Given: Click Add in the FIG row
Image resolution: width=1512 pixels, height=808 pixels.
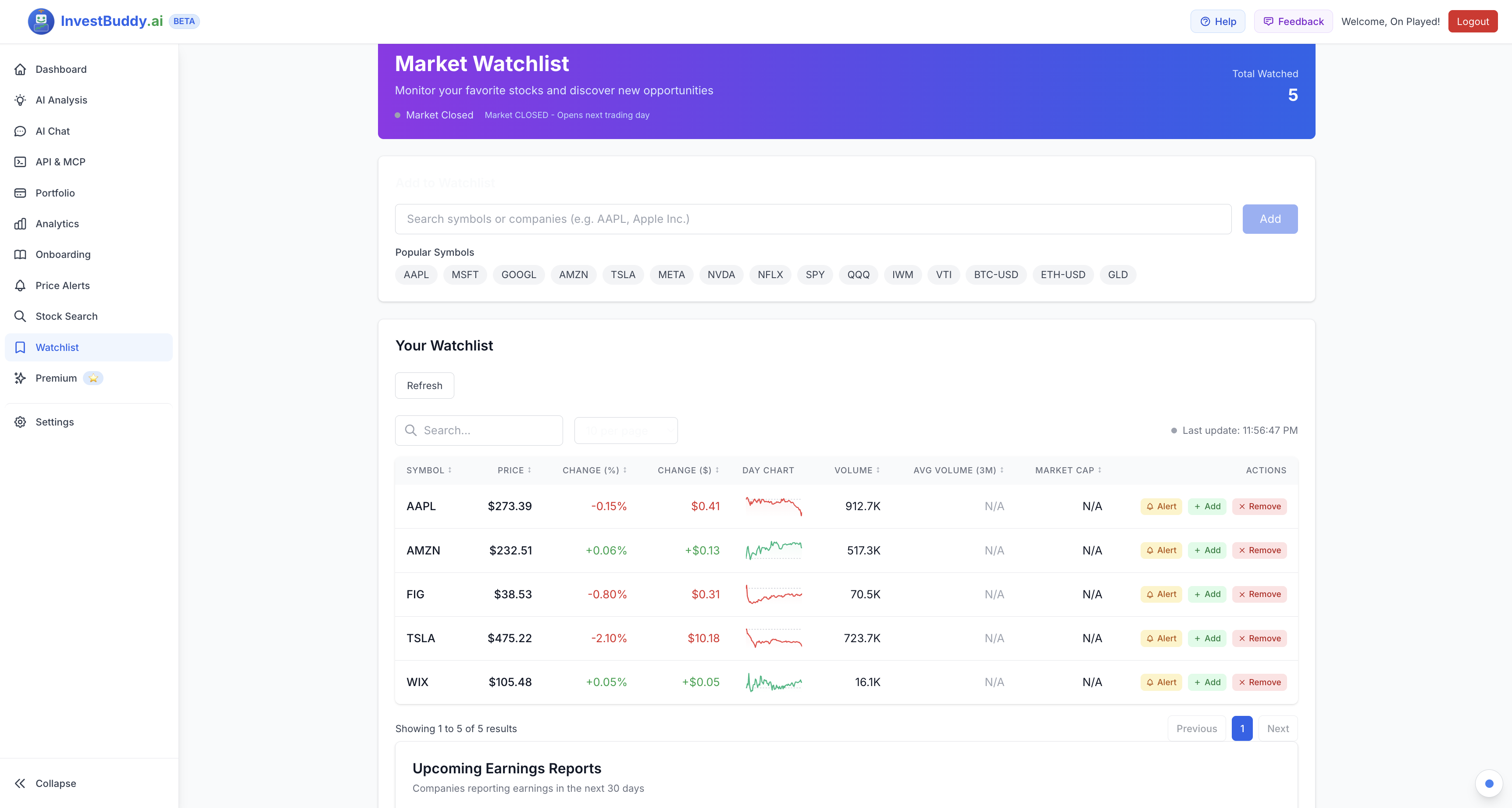Looking at the screenshot, I should pyautogui.click(x=1207, y=594).
